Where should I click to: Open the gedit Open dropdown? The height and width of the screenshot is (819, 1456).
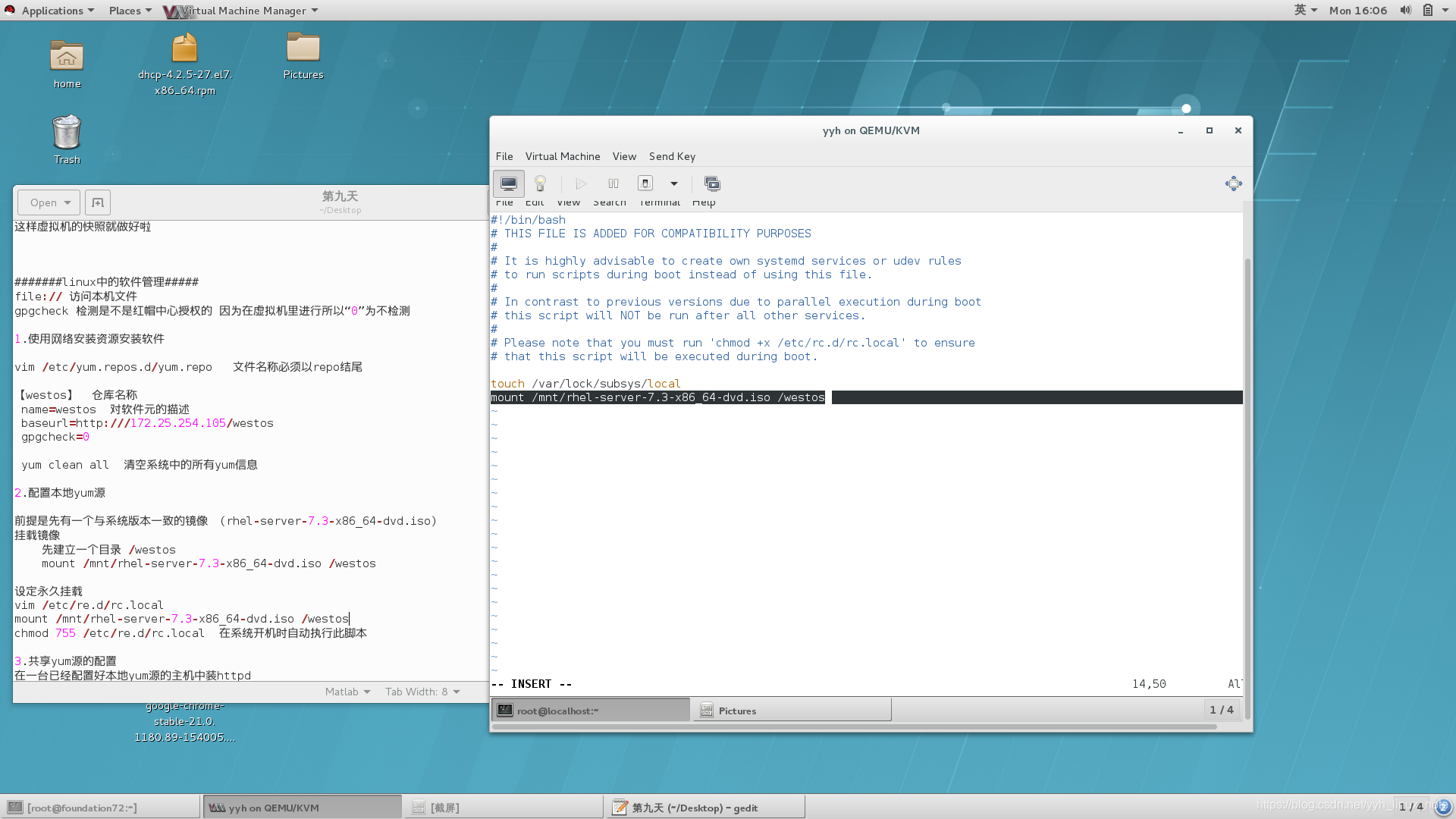[x=49, y=202]
